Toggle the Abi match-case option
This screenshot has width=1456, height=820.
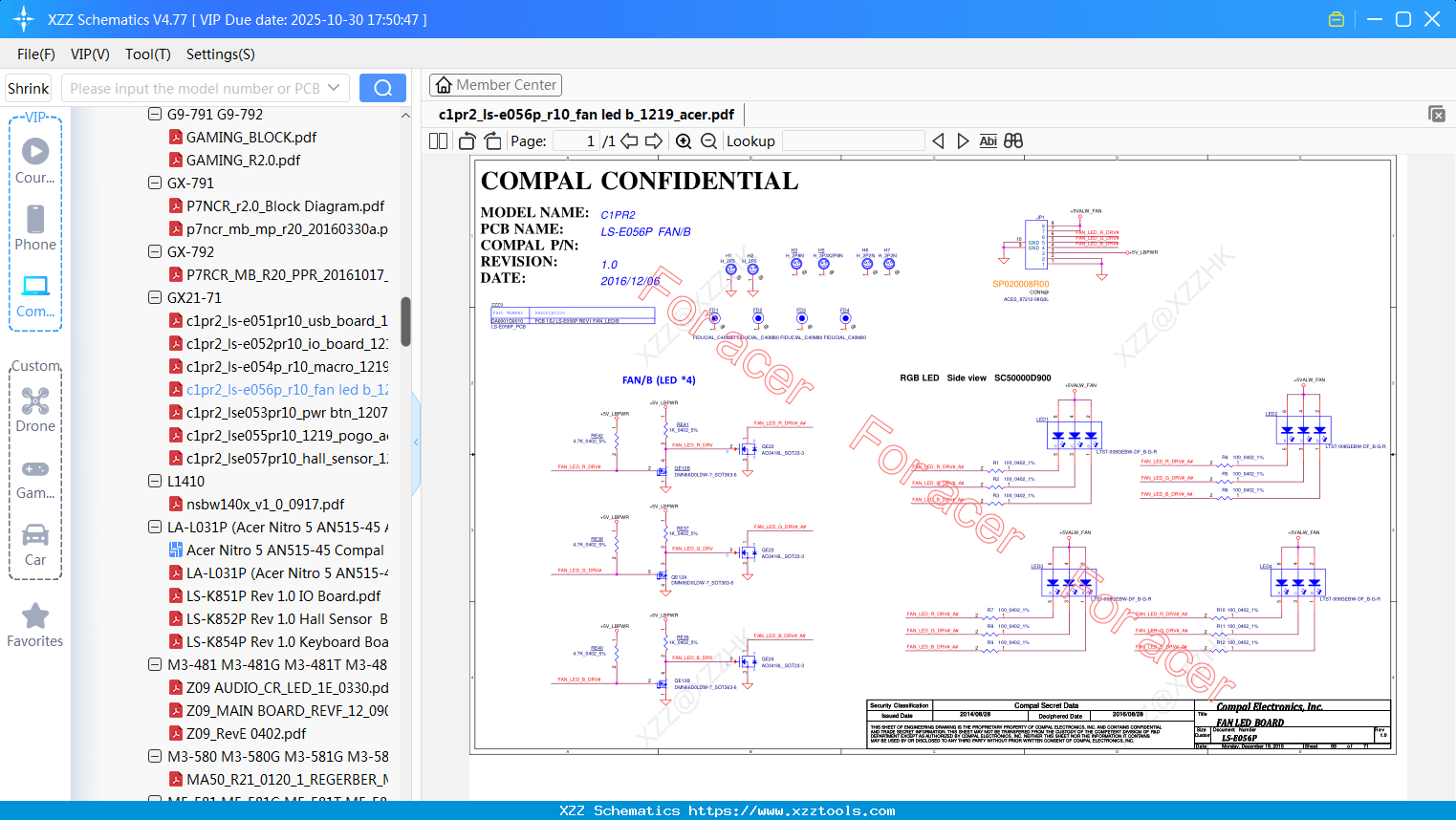click(x=989, y=141)
